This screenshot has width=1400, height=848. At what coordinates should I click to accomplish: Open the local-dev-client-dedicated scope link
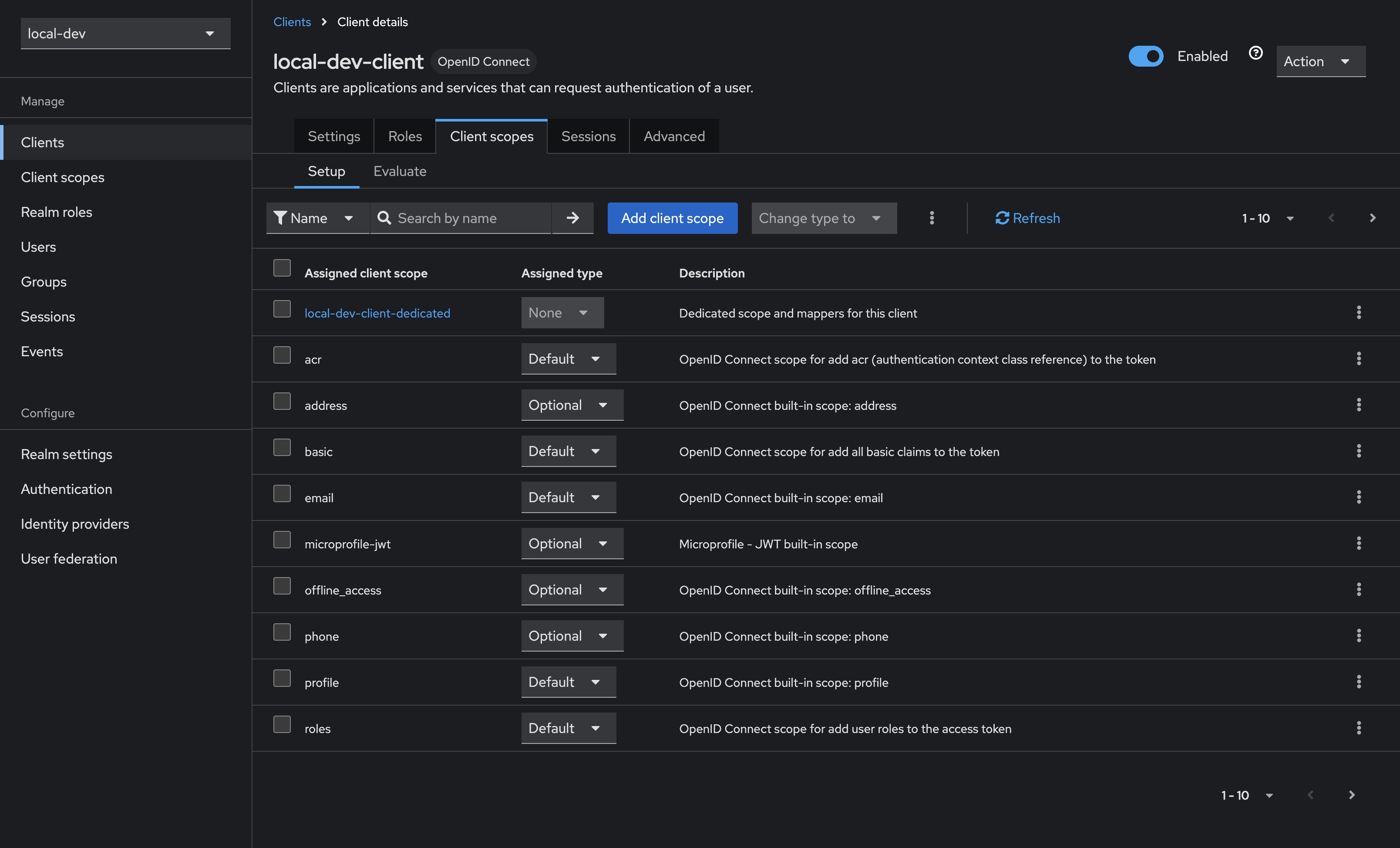pyautogui.click(x=377, y=313)
